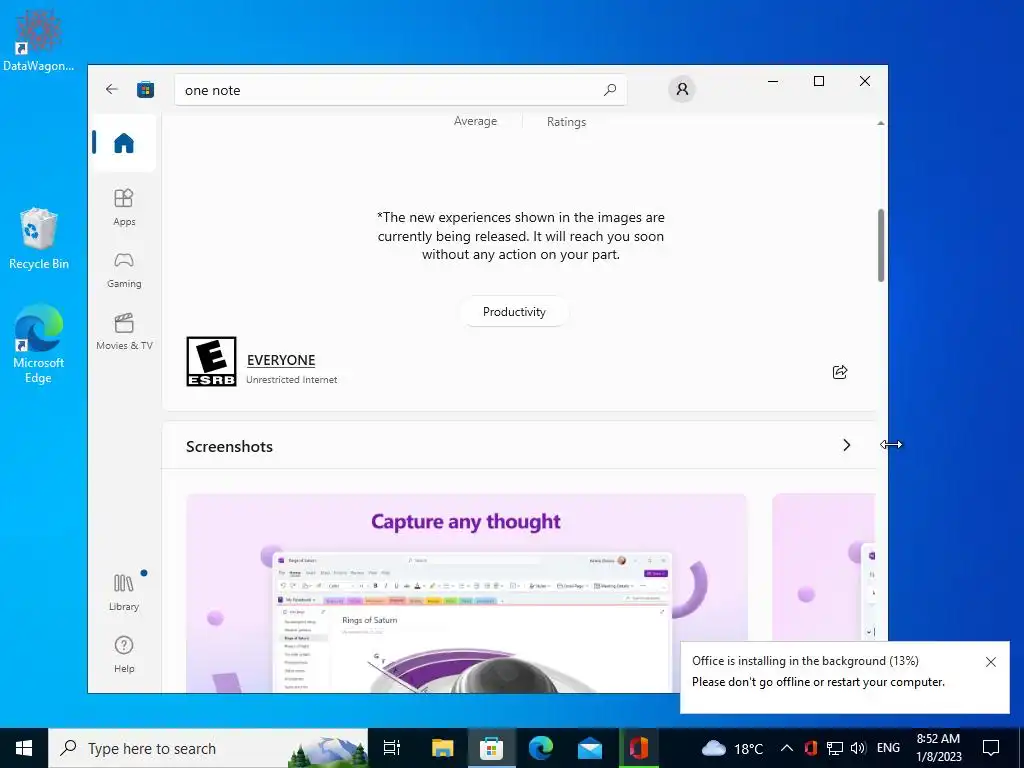Open the Apps section in sidebar

point(123,207)
